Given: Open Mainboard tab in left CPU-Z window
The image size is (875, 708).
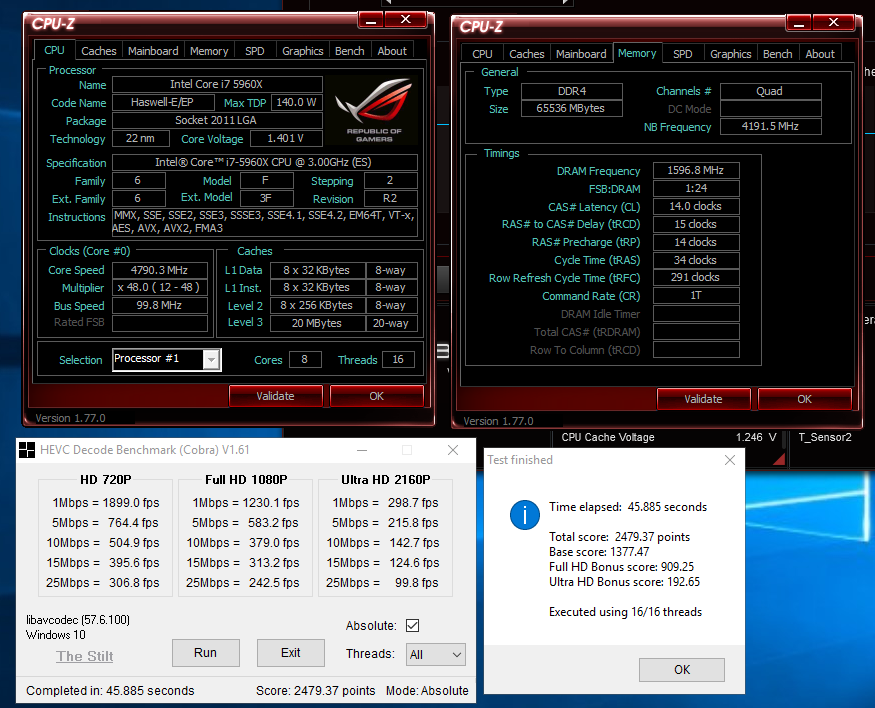Looking at the screenshot, I should pyautogui.click(x=153, y=51).
